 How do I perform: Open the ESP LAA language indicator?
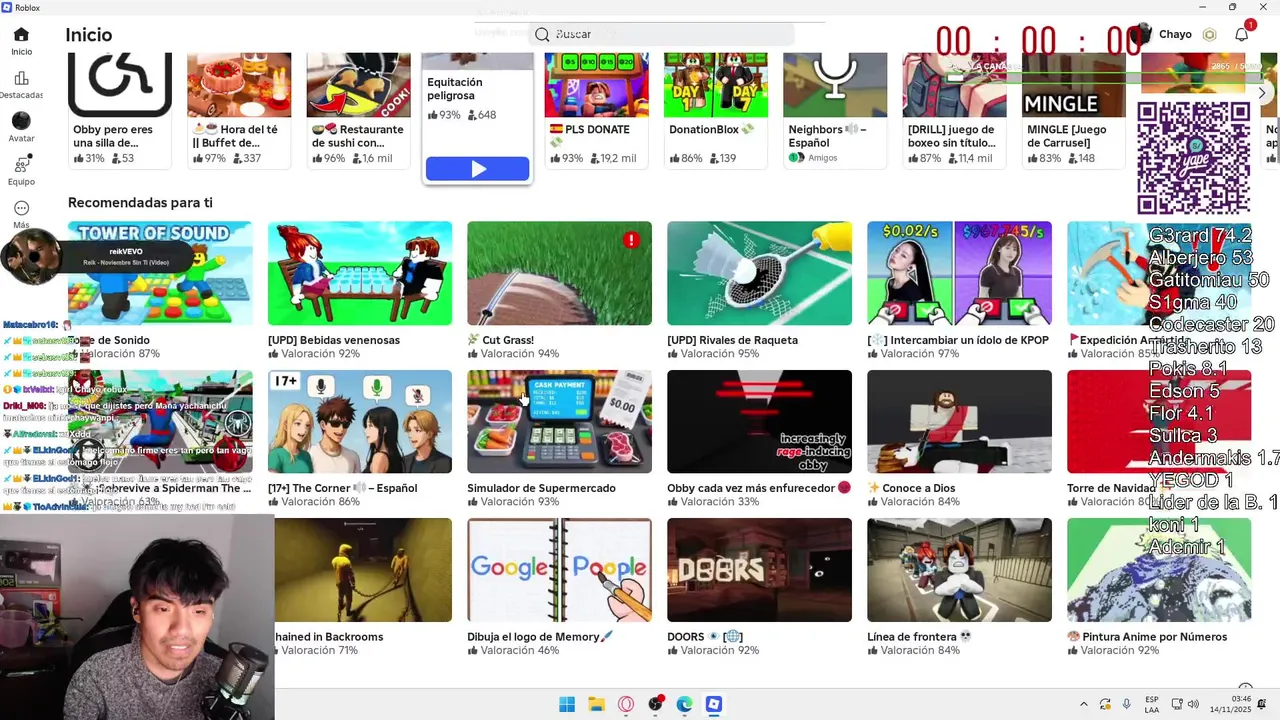[1152, 704]
